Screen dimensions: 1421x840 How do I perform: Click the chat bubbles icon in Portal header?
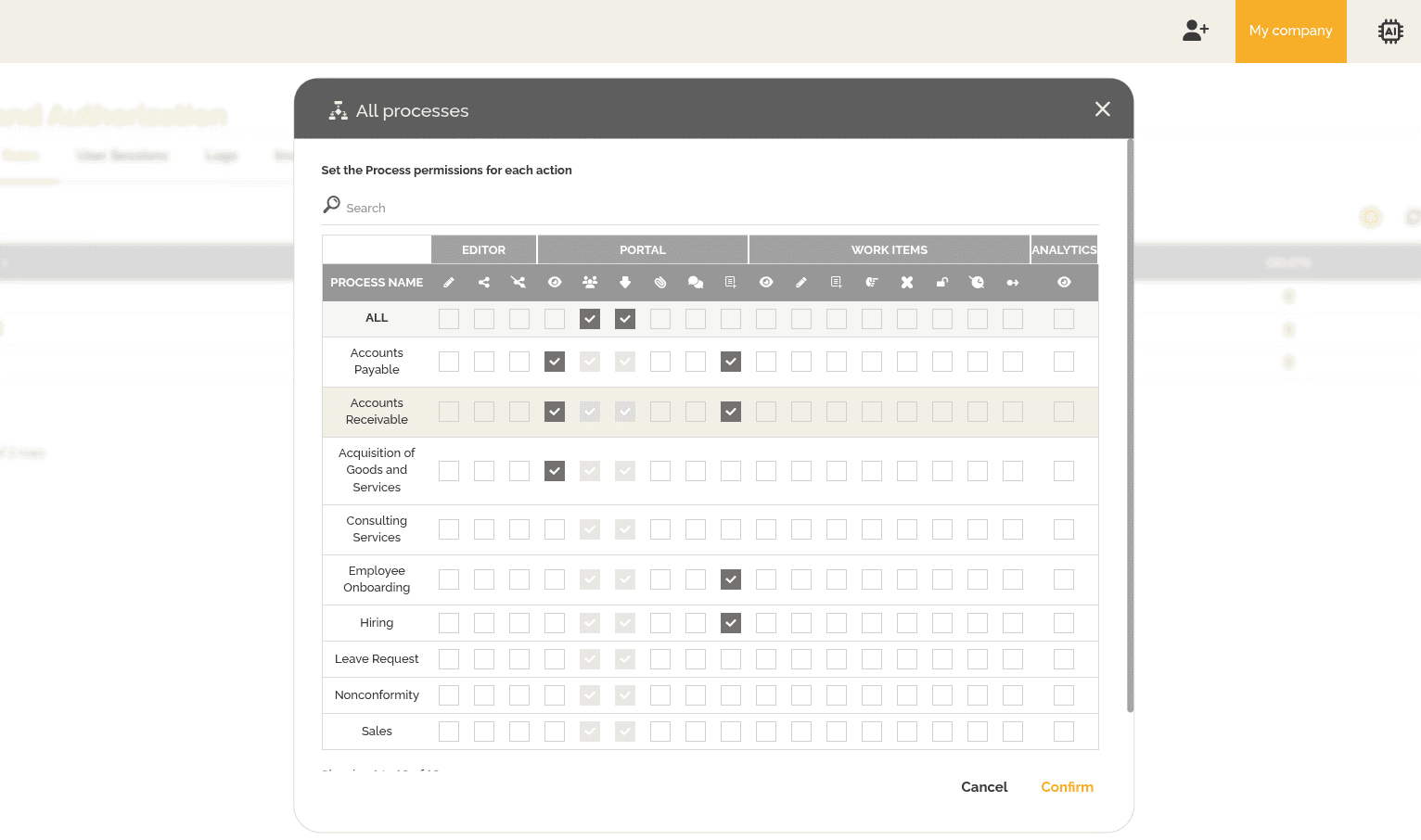[696, 283]
